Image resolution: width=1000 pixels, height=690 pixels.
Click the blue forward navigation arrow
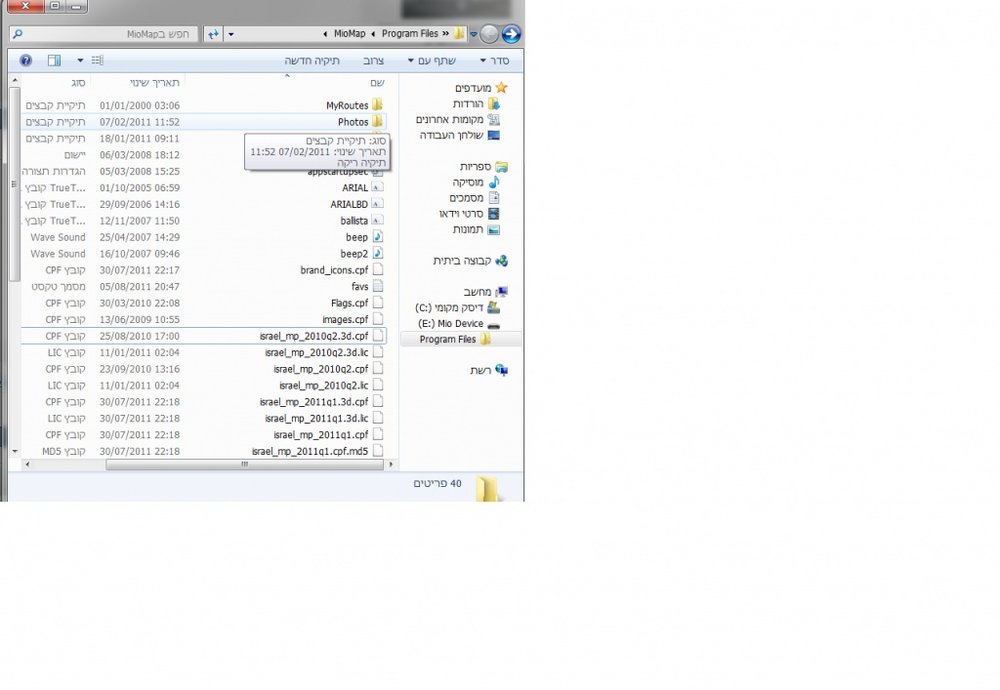511,34
